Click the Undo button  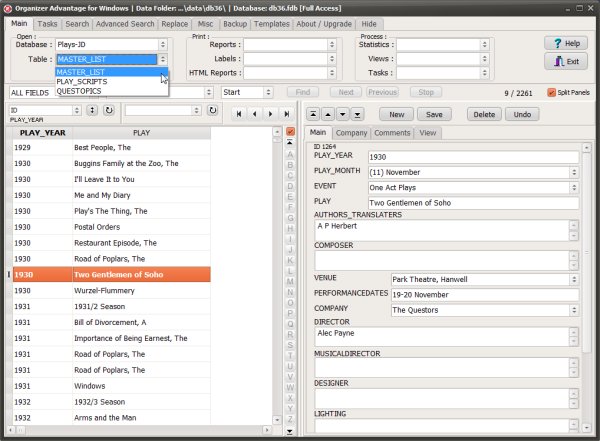pyautogui.click(x=522, y=114)
